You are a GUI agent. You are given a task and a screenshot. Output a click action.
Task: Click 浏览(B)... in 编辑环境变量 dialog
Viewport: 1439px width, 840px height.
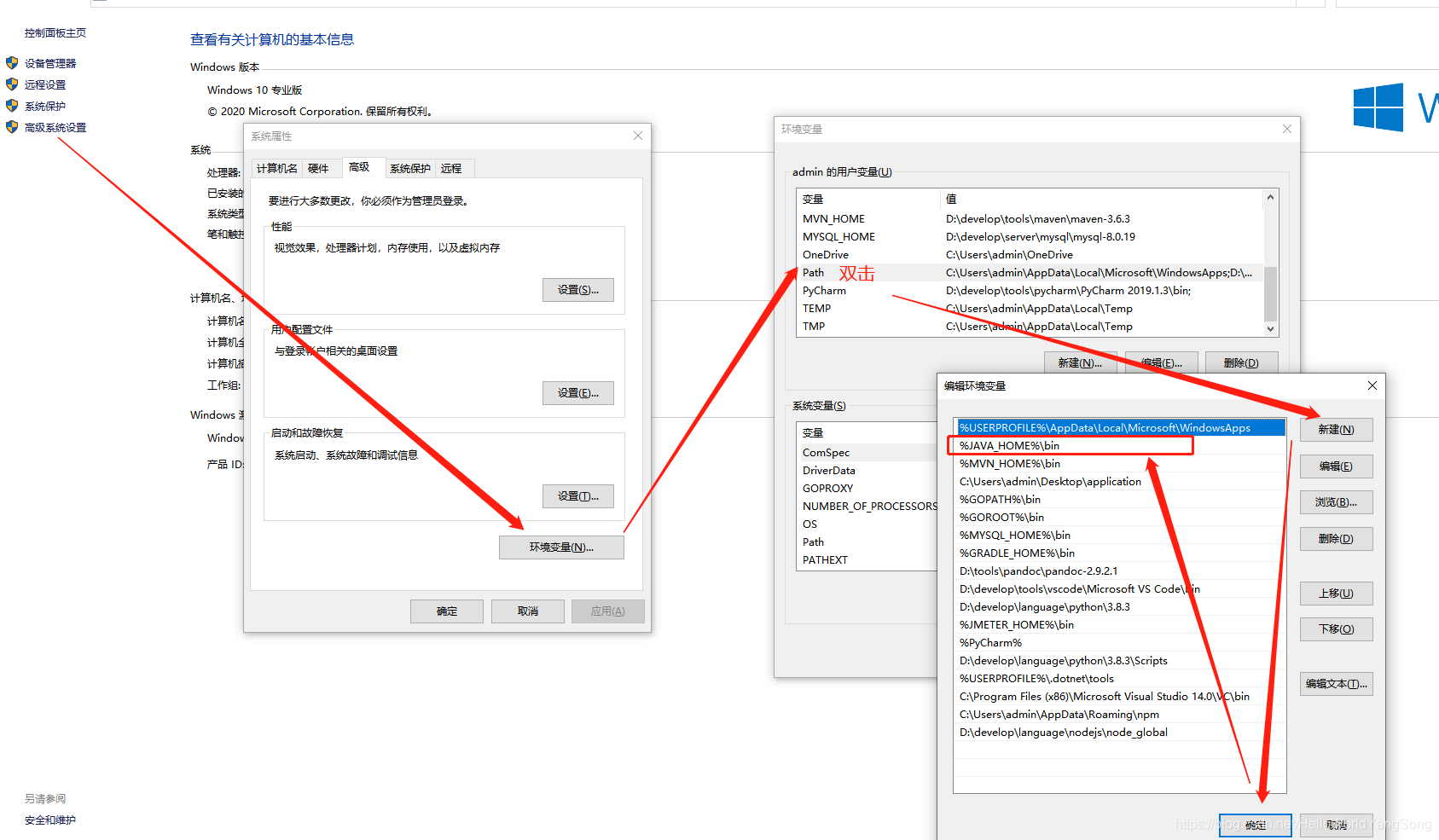tap(1336, 502)
